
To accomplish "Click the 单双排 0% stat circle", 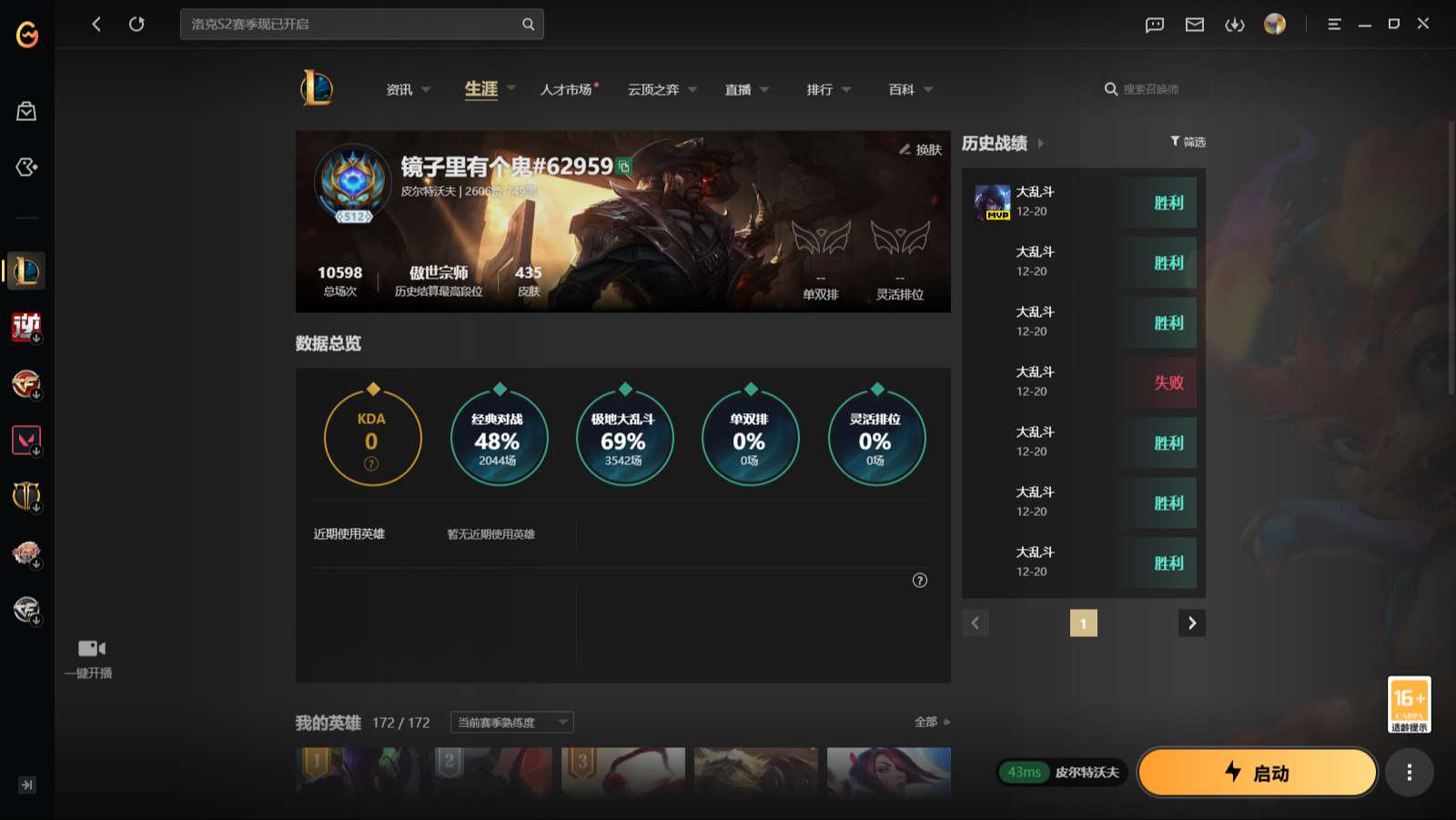I will pyautogui.click(x=750, y=438).
